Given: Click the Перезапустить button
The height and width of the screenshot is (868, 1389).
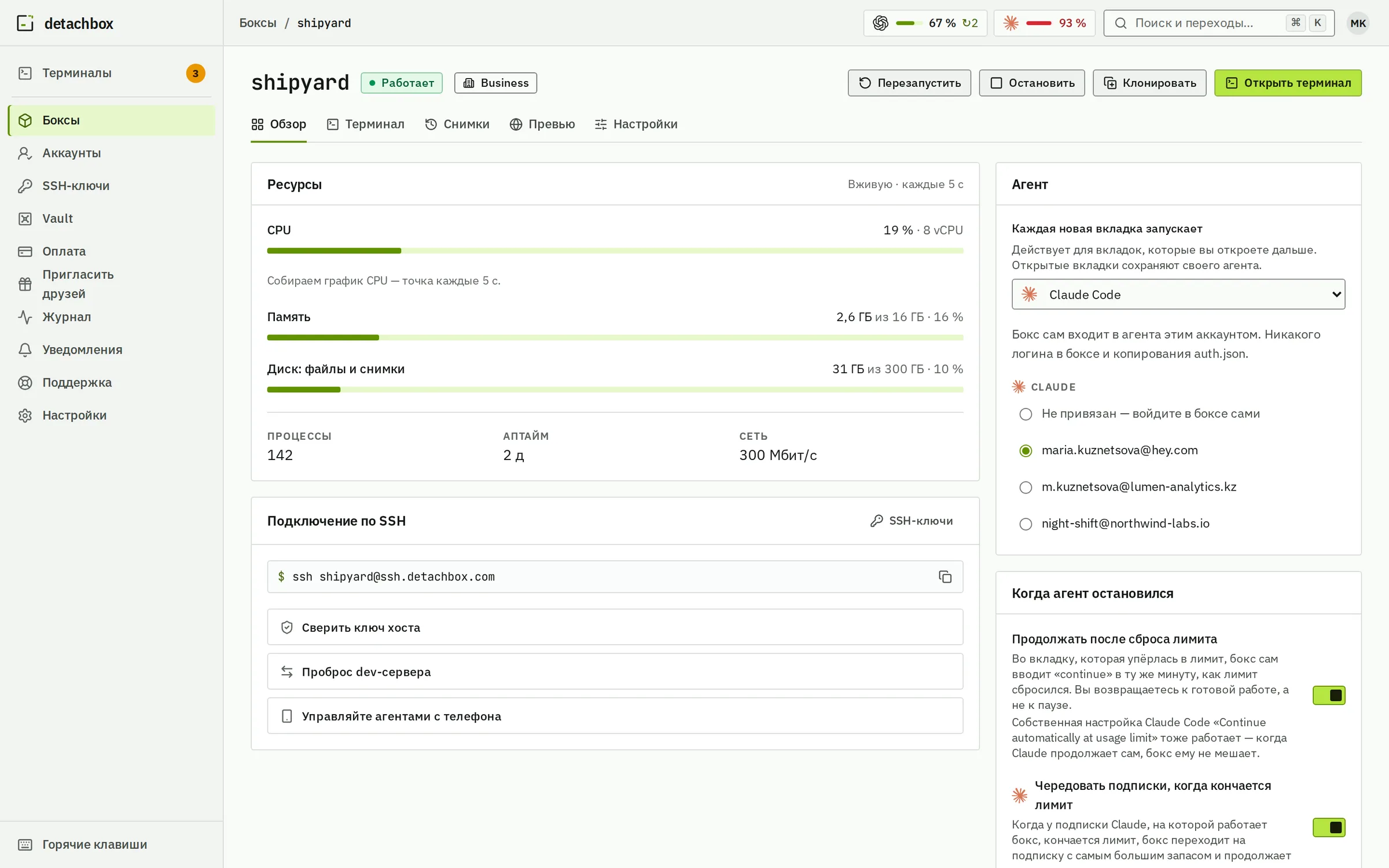Looking at the screenshot, I should (x=909, y=83).
